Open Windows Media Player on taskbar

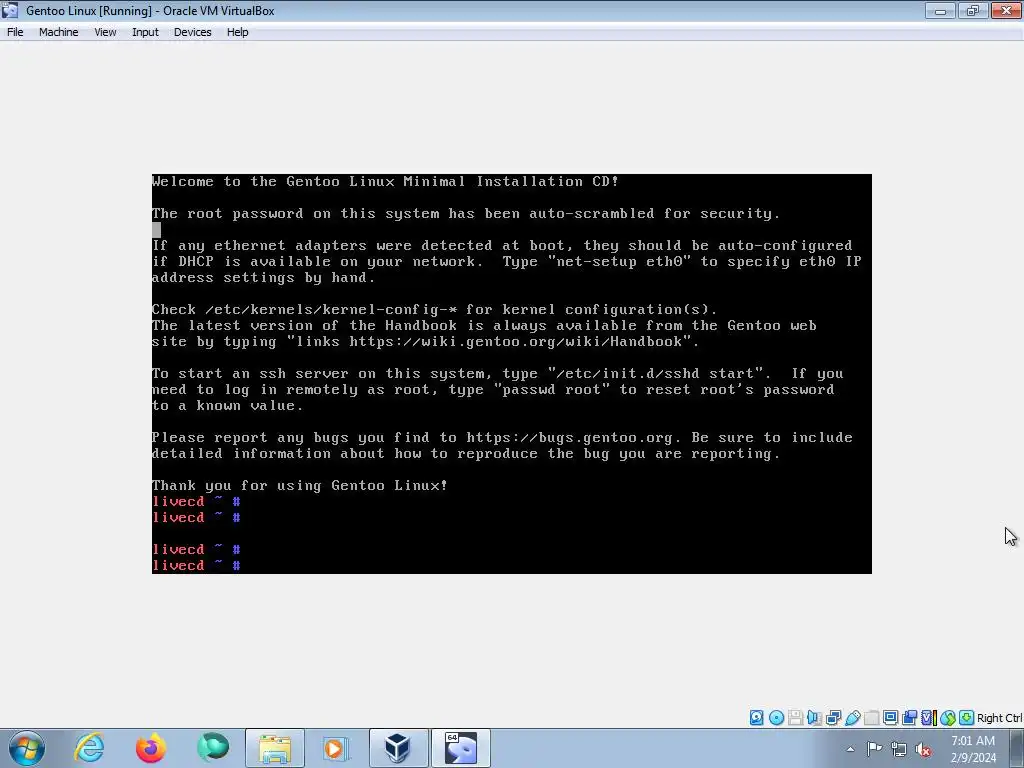(x=336, y=748)
